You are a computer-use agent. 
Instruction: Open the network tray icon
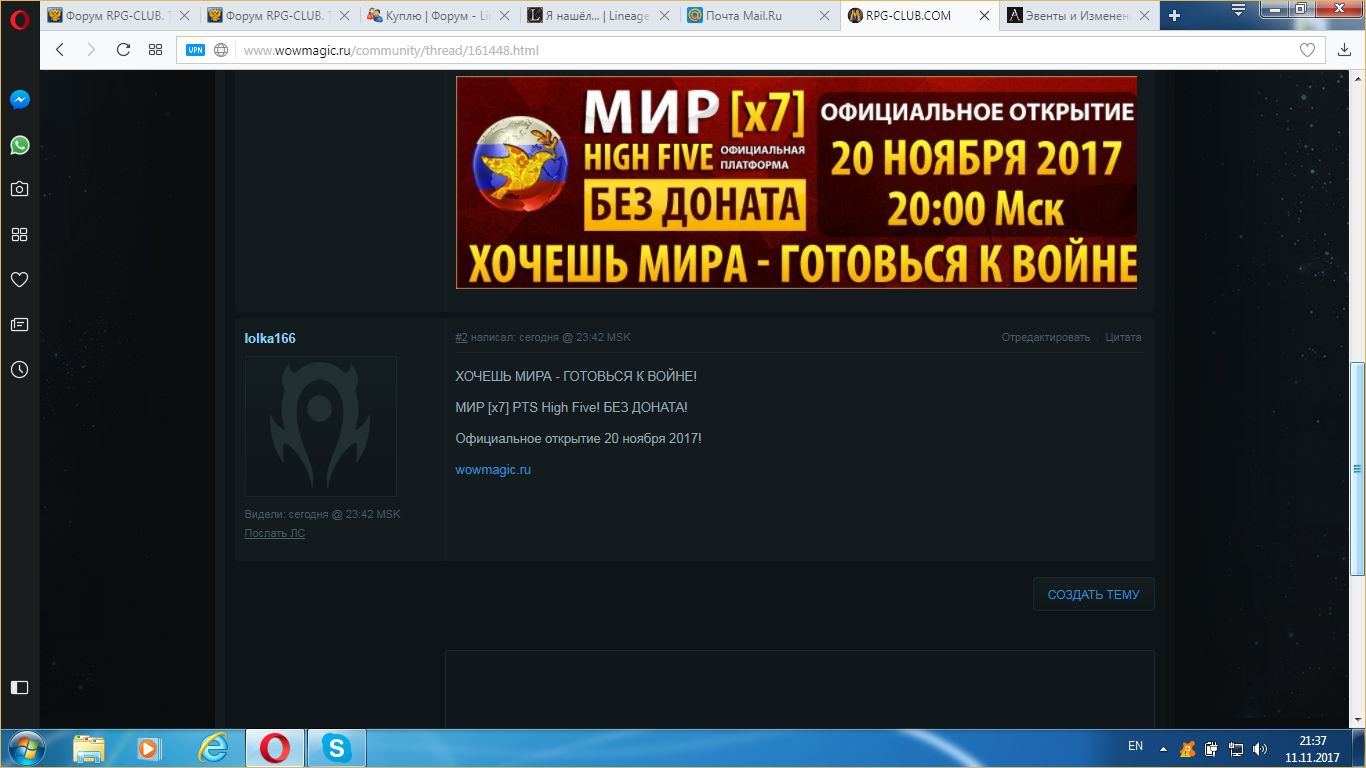pyautogui.click(x=1236, y=748)
